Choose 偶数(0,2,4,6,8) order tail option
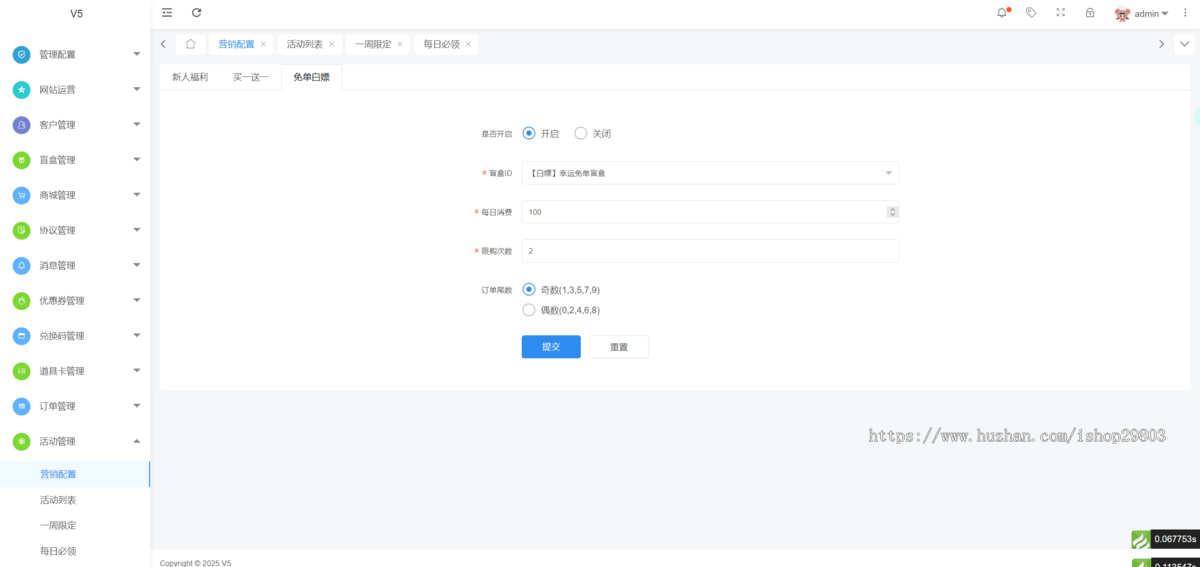 pos(561,310)
